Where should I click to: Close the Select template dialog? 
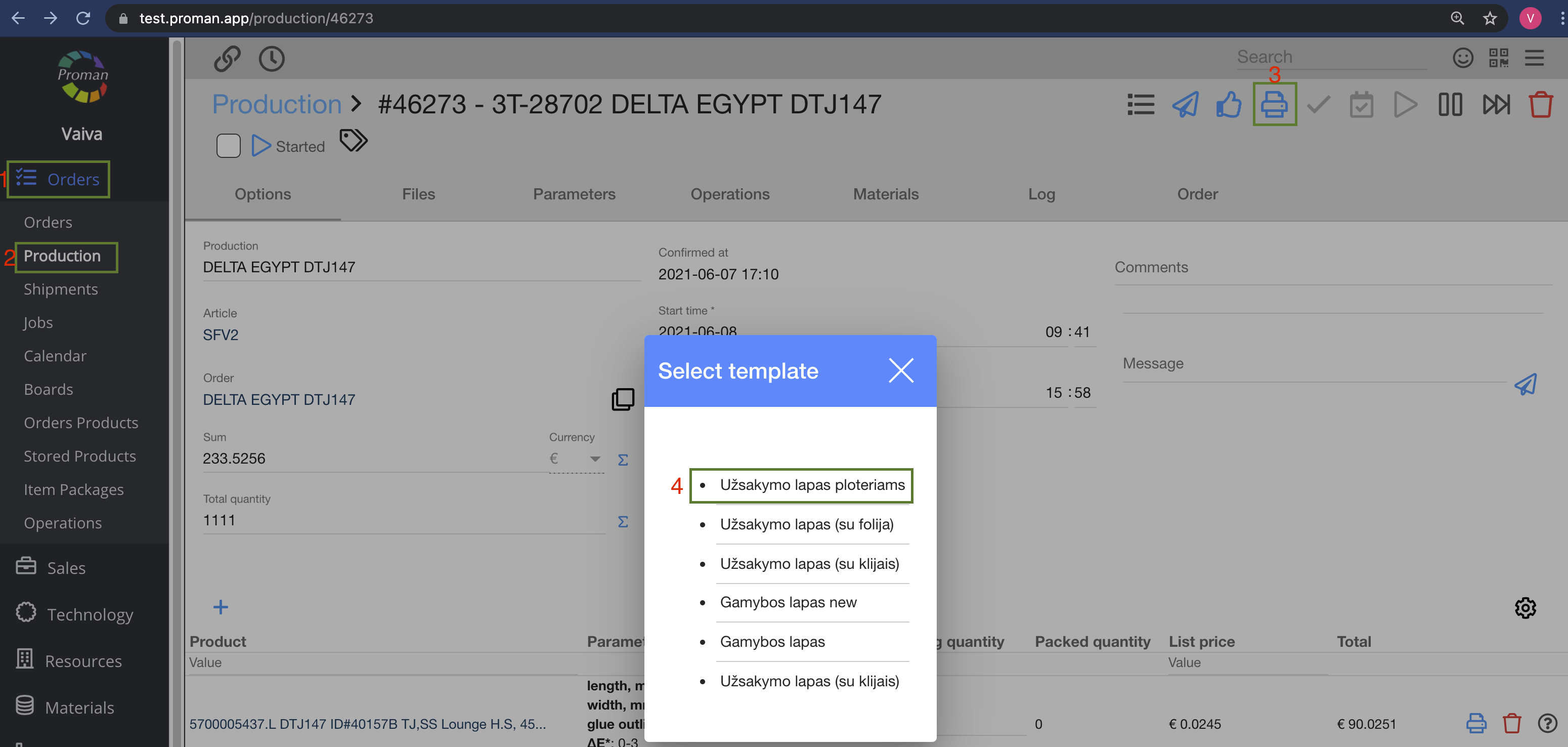(x=900, y=370)
